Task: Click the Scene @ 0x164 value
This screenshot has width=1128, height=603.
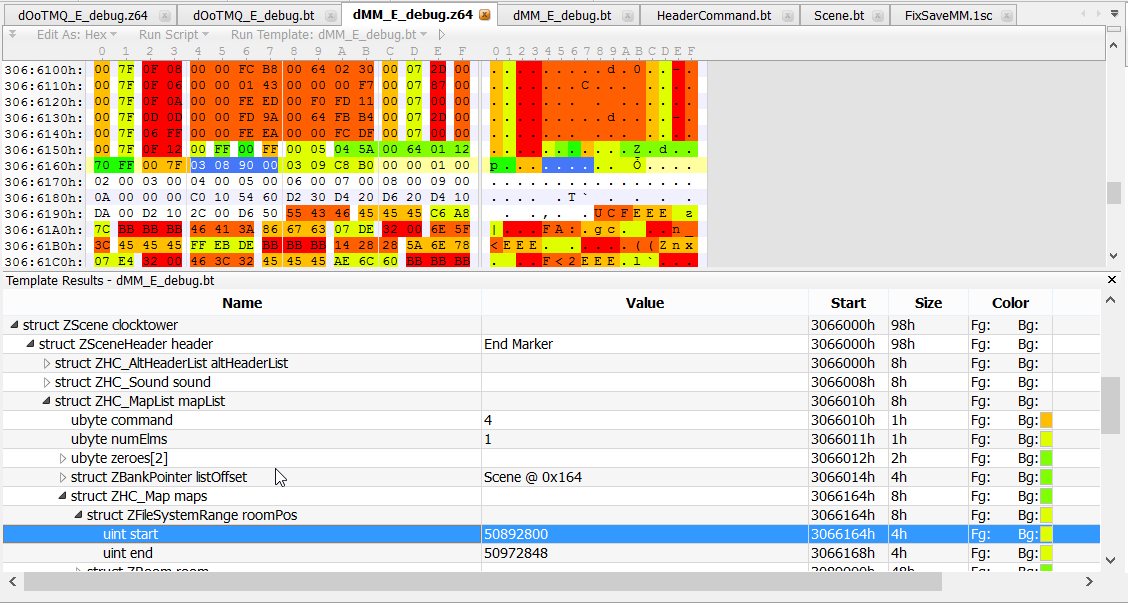Action: tap(533, 477)
